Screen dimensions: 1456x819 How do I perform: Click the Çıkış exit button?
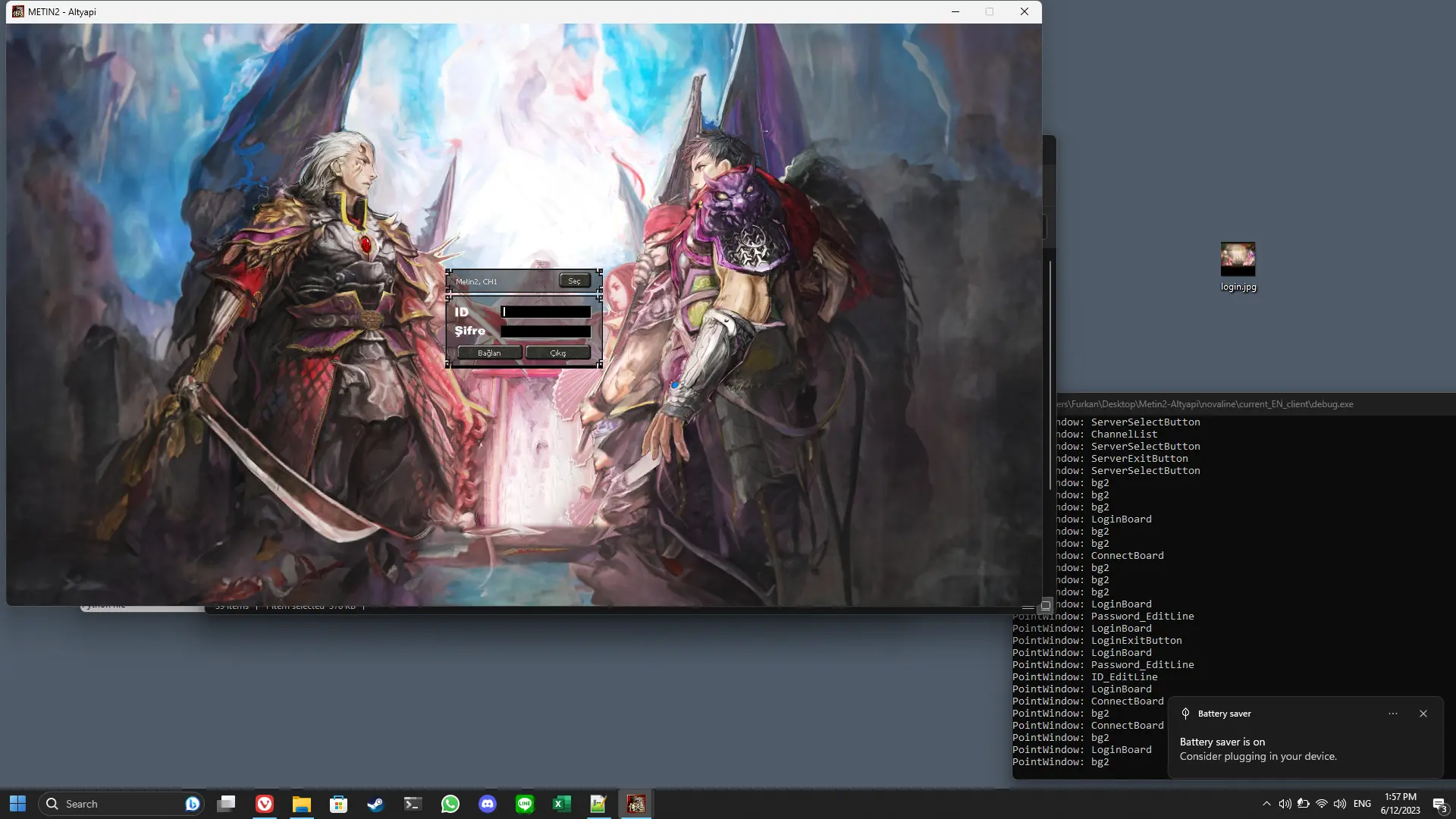pos(558,353)
